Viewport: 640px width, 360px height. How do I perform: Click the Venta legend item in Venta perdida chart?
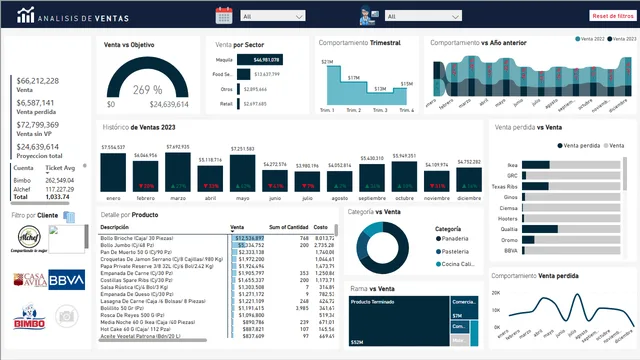click(x=614, y=145)
